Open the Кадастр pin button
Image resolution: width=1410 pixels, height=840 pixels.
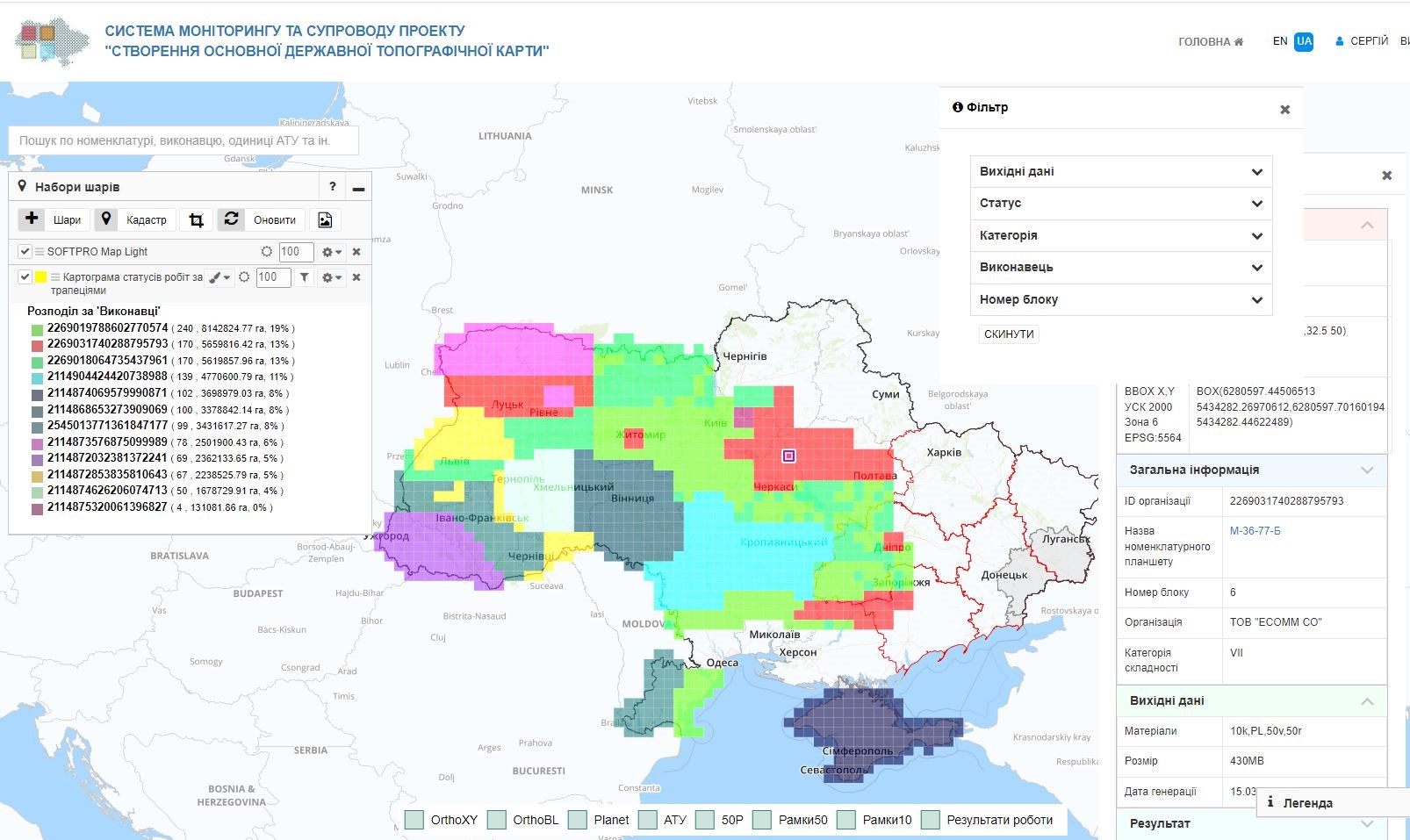(134, 219)
